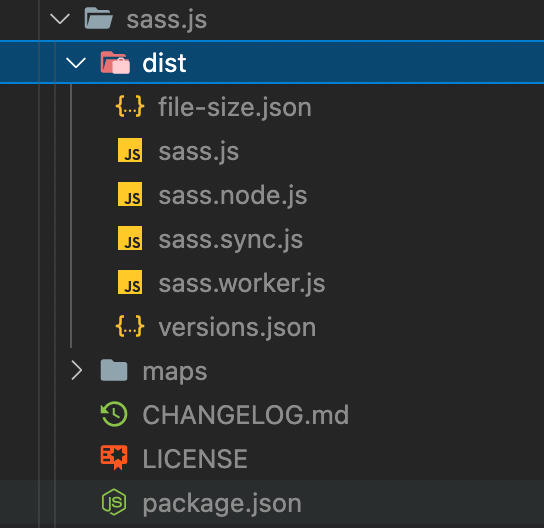Screen dimensions: 544x528
Task: Open package.json
Action: coord(222,504)
